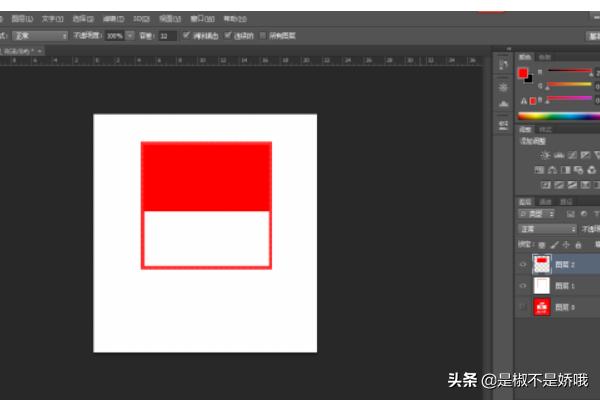Click the tolerance input field

pyautogui.click(x=167, y=35)
